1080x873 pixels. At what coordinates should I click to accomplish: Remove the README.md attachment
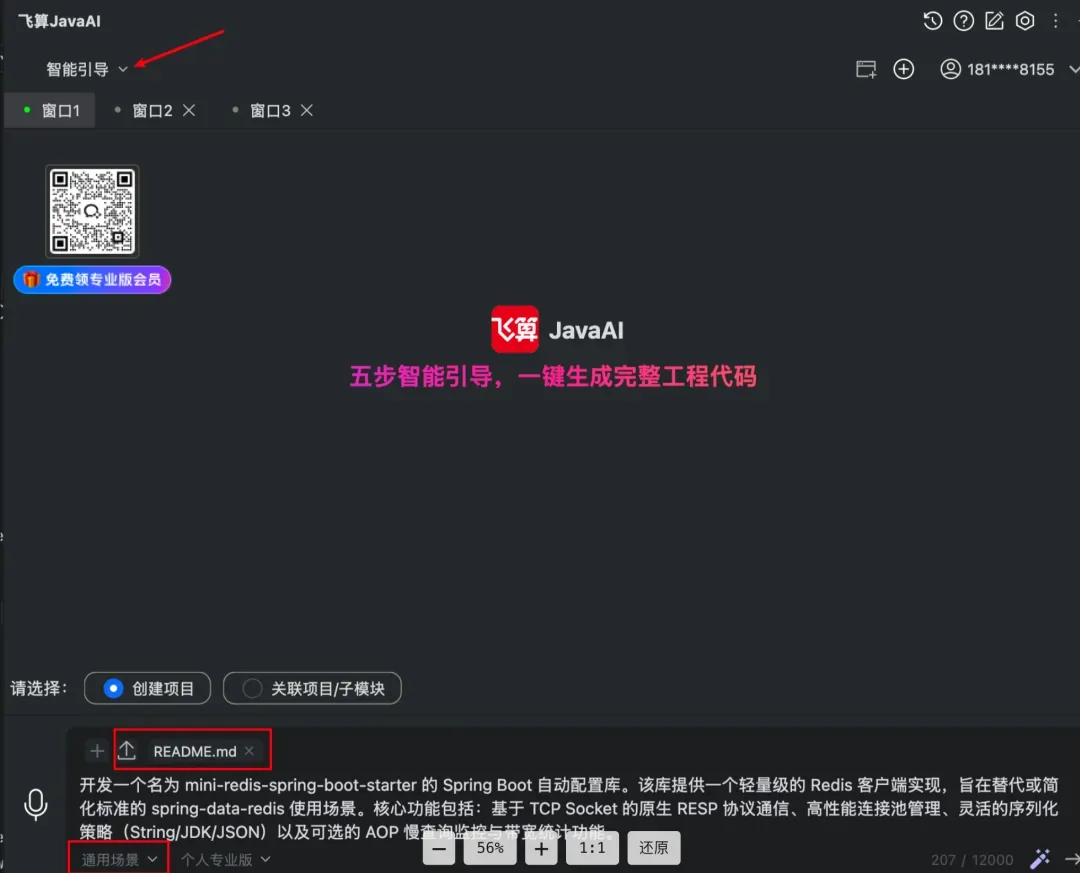coord(249,750)
